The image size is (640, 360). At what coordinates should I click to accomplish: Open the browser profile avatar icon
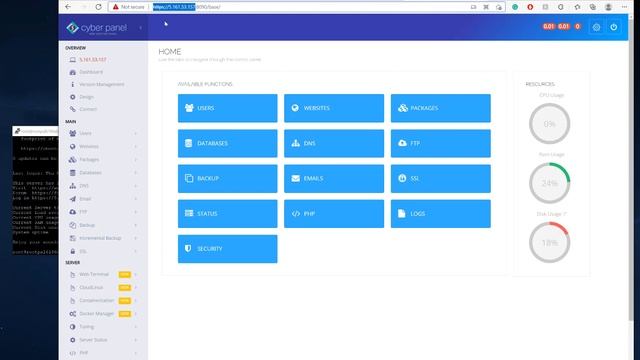click(608, 7)
